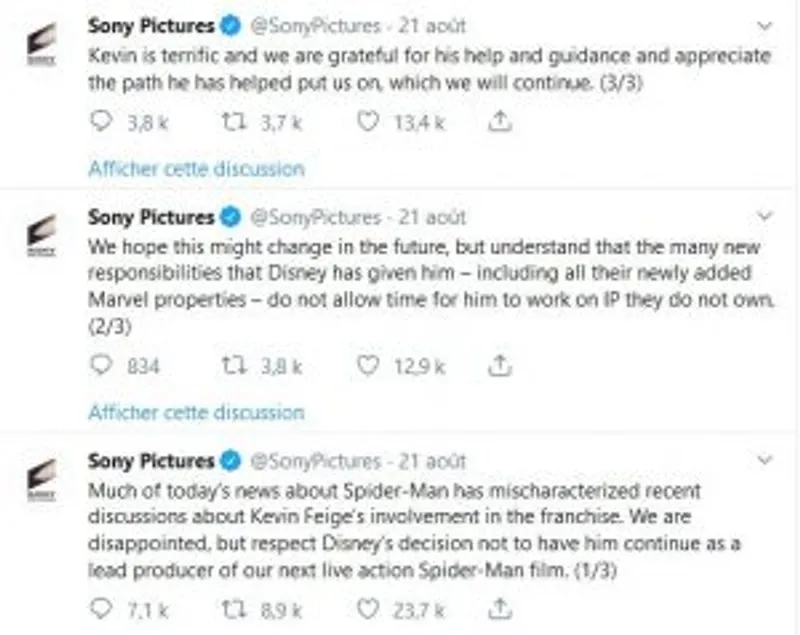Retweet the (3/3) tweet
Viewport: 800px width, 635px height.
pos(234,121)
